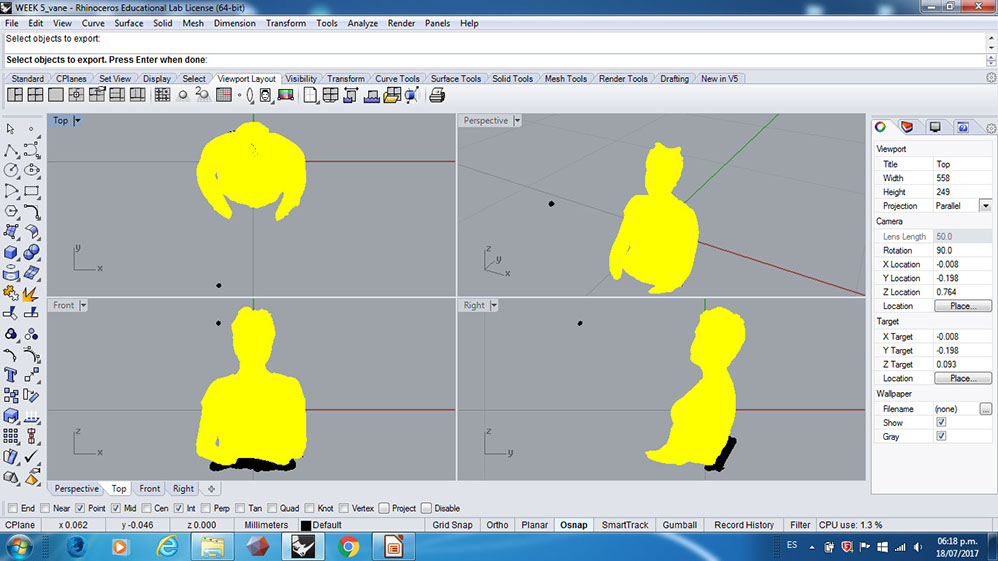The height and width of the screenshot is (561, 998).
Task: Click the Print icon in toolbar
Action: pyautogui.click(x=437, y=96)
